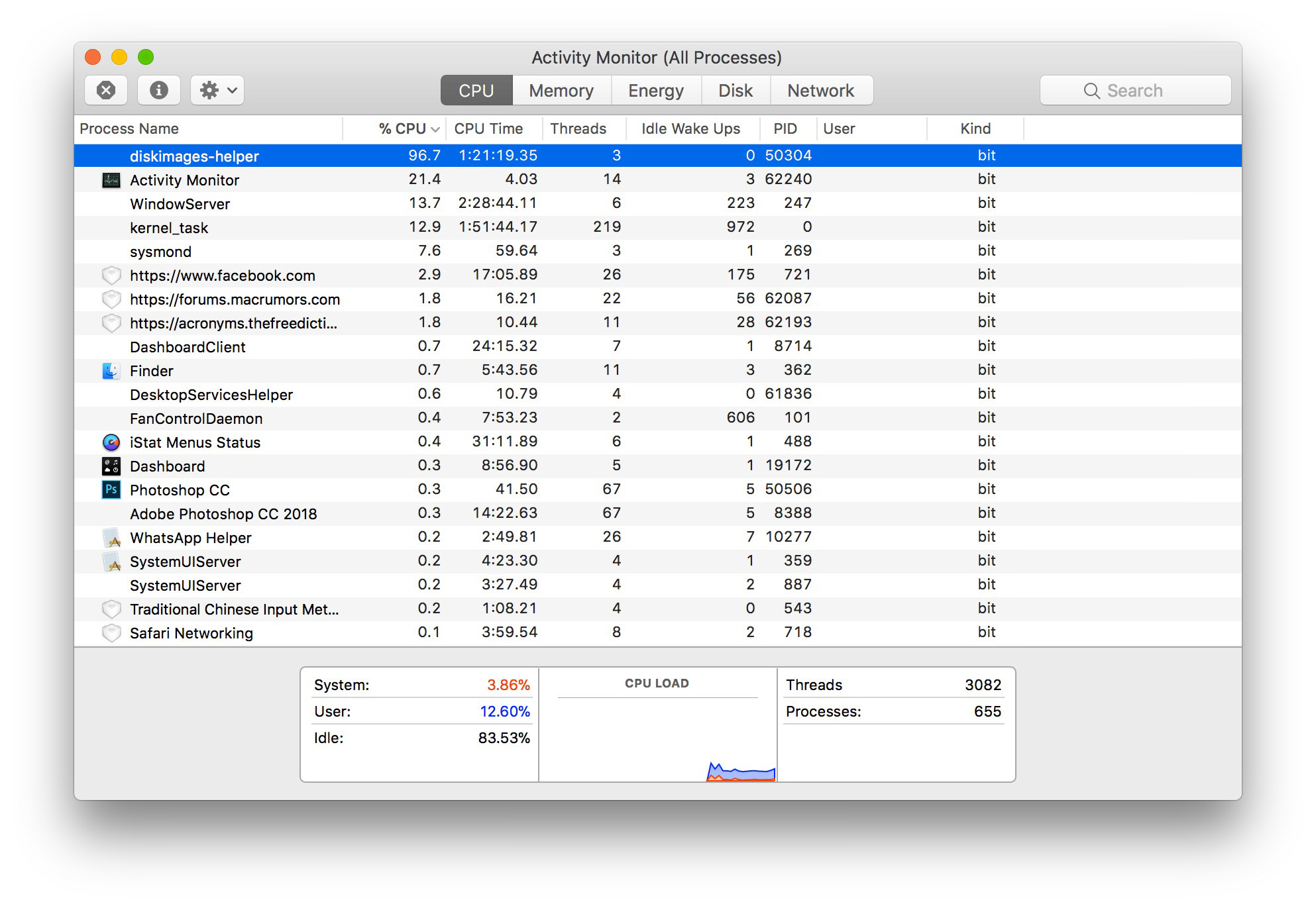
Task: Click the green zoom window button
Action: 146,57
